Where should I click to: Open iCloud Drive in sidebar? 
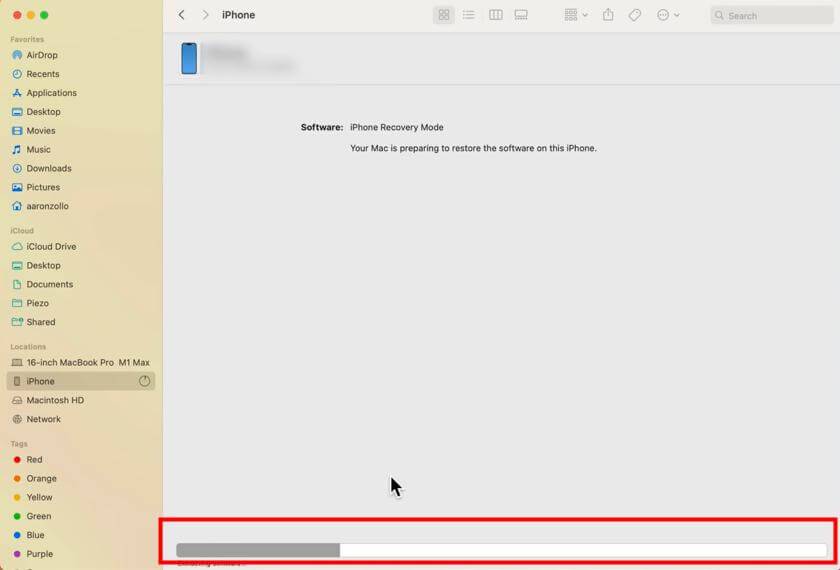pos(80,246)
